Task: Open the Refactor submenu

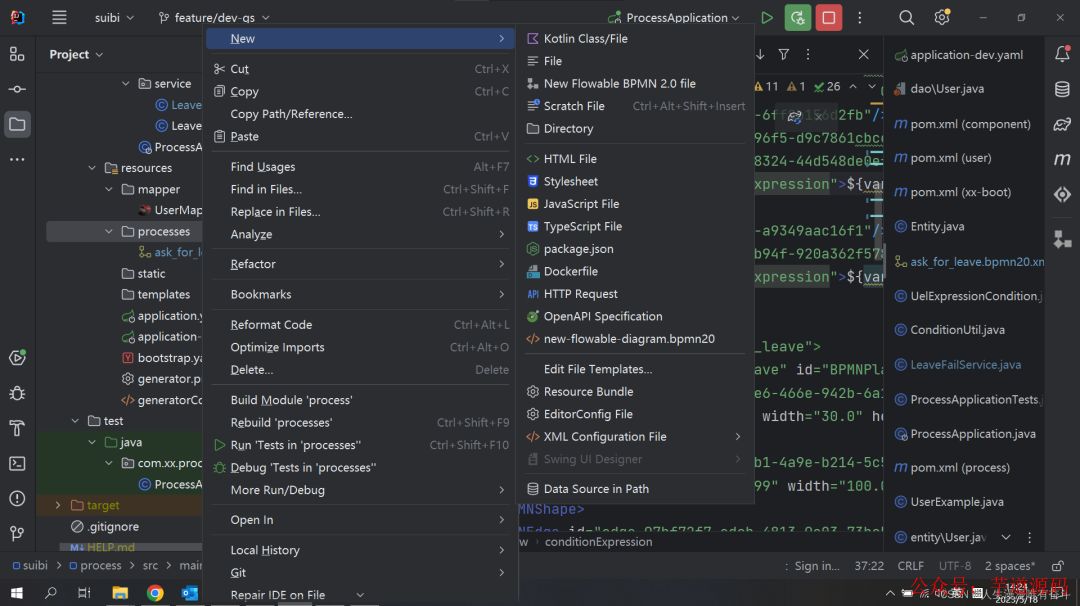Action: pos(360,264)
